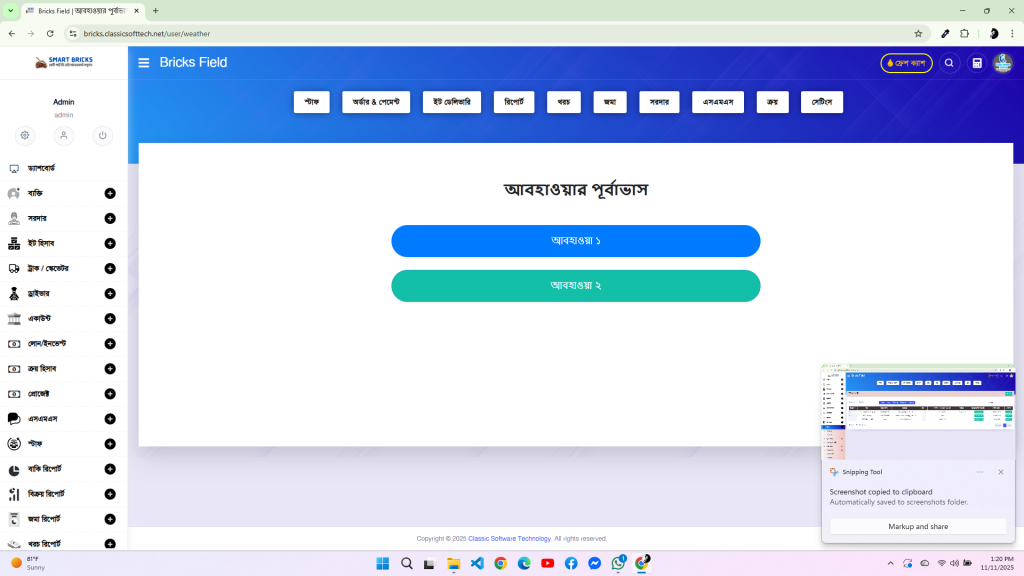
Task: Click the profile icon under Admin
Action: (64, 135)
